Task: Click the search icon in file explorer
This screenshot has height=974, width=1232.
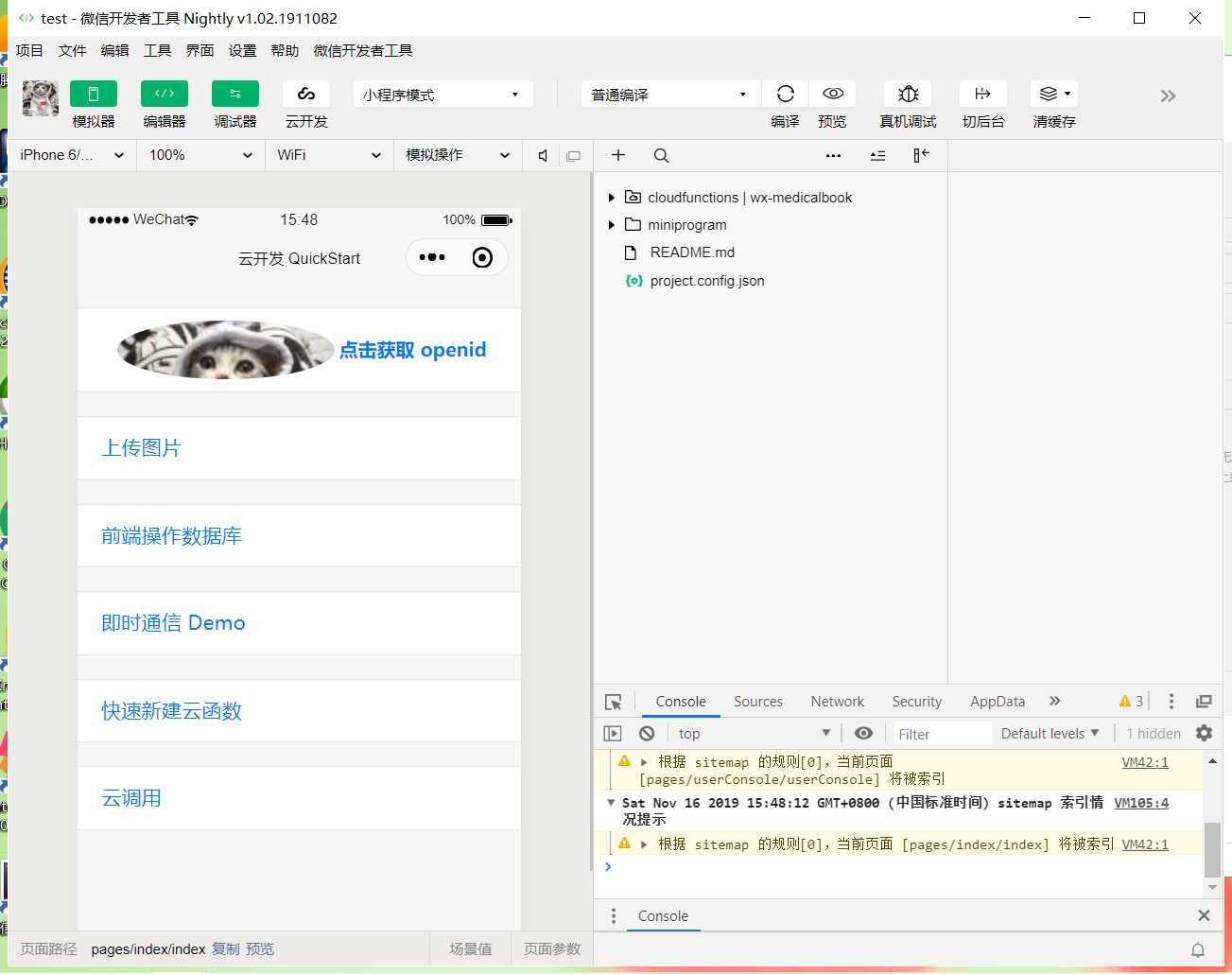Action: click(x=661, y=155)
